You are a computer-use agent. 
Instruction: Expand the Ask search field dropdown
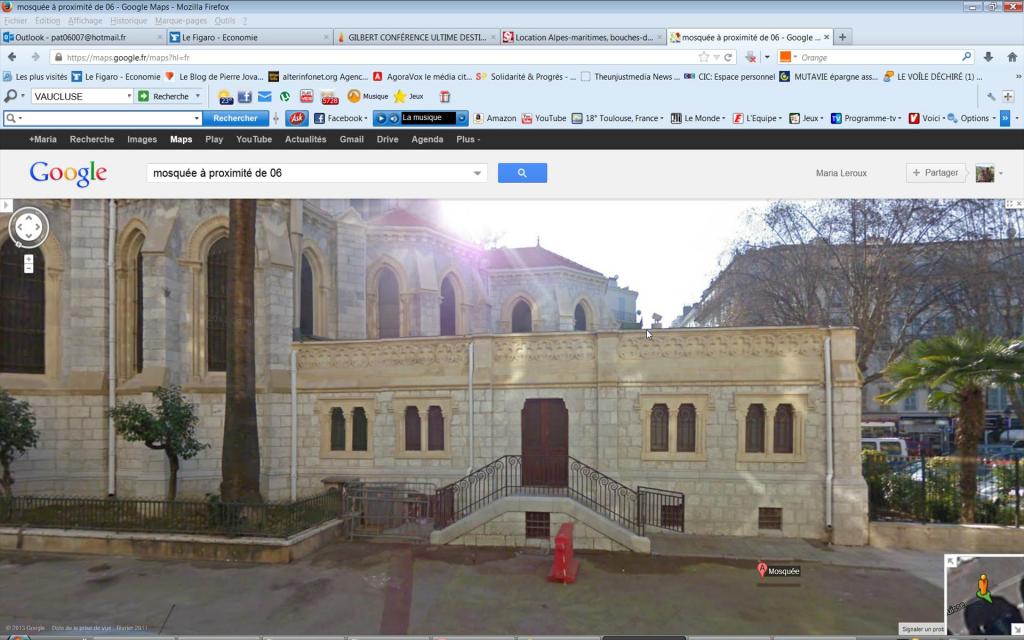click(197, 118)
